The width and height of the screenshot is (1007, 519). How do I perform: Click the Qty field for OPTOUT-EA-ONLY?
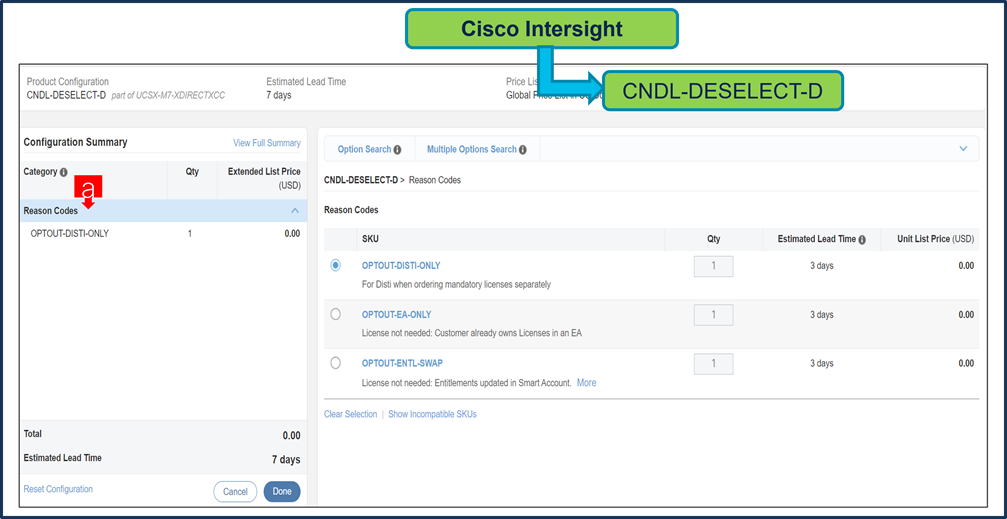[x=714, y=315]
